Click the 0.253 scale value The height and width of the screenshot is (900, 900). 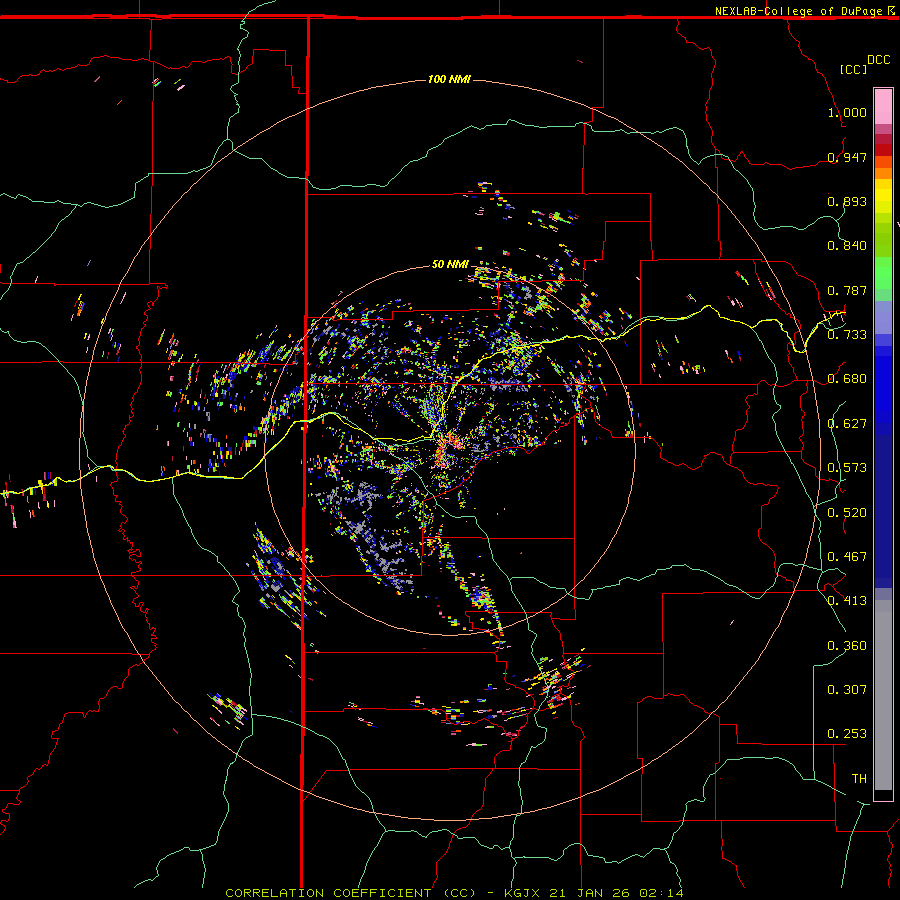tap(847, 734)
